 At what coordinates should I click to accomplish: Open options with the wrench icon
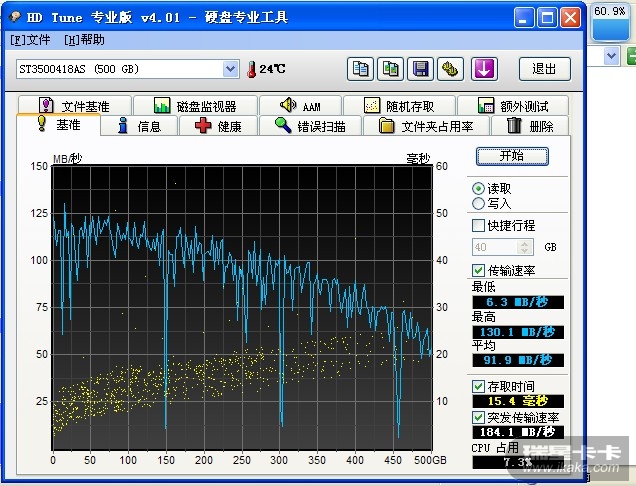tap(451, 69)
